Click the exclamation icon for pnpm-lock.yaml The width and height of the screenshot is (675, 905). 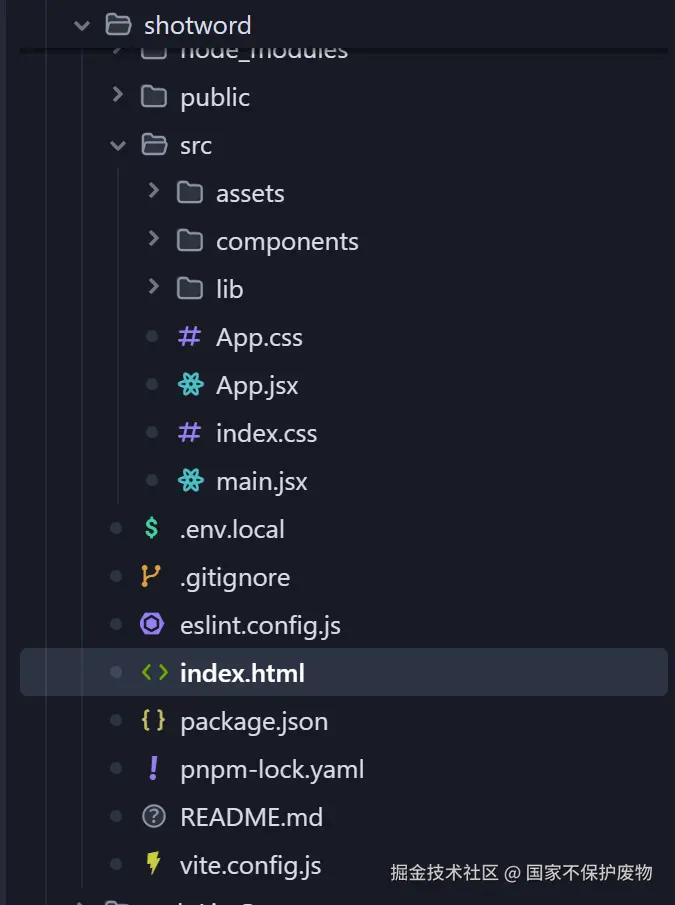pos(153,769)
